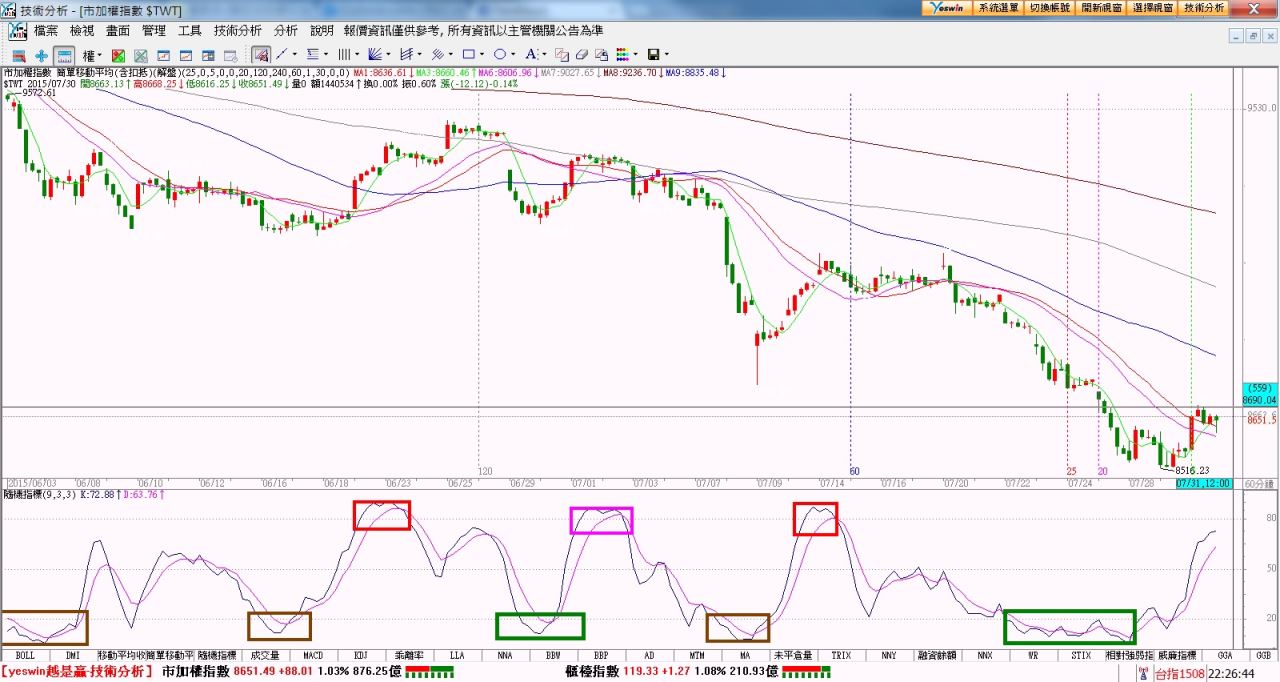
Task: Open the 檔案 menu
Action: click(x=46, y=31)
